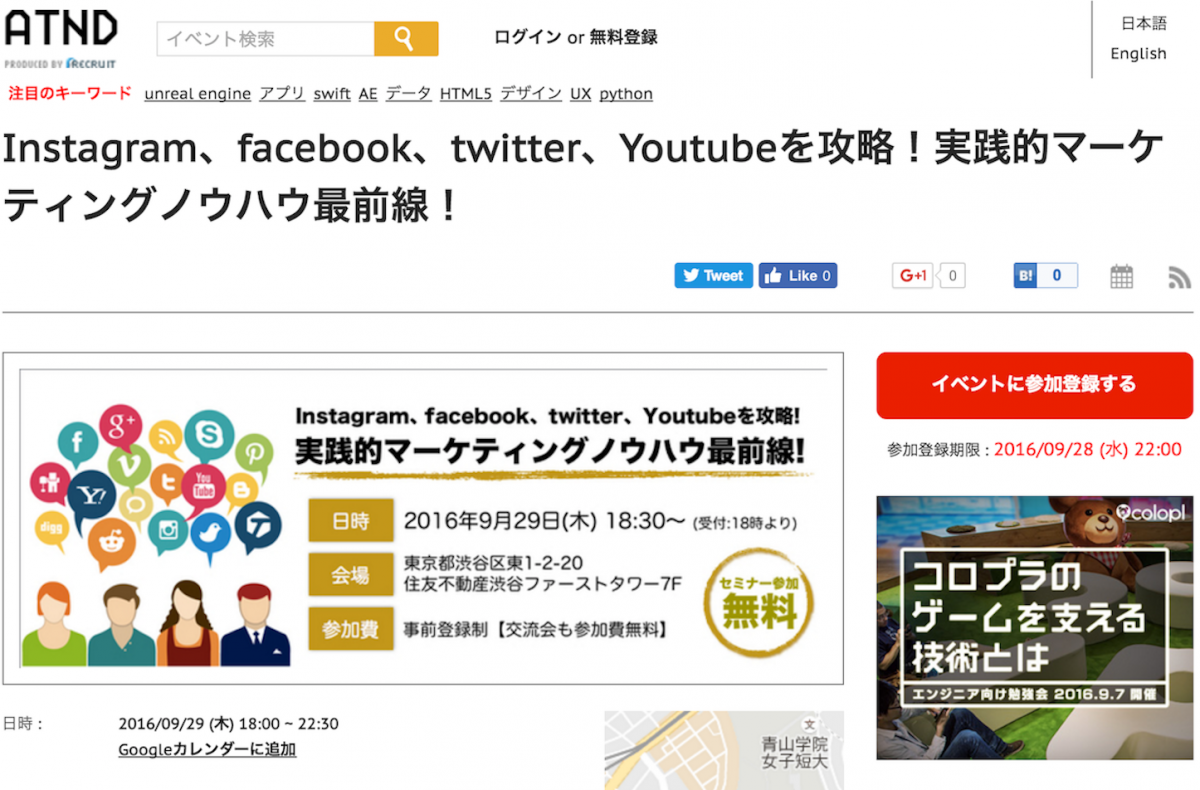
Task: Toggle the G+1 share counter
Action: [x=951, y=275]
